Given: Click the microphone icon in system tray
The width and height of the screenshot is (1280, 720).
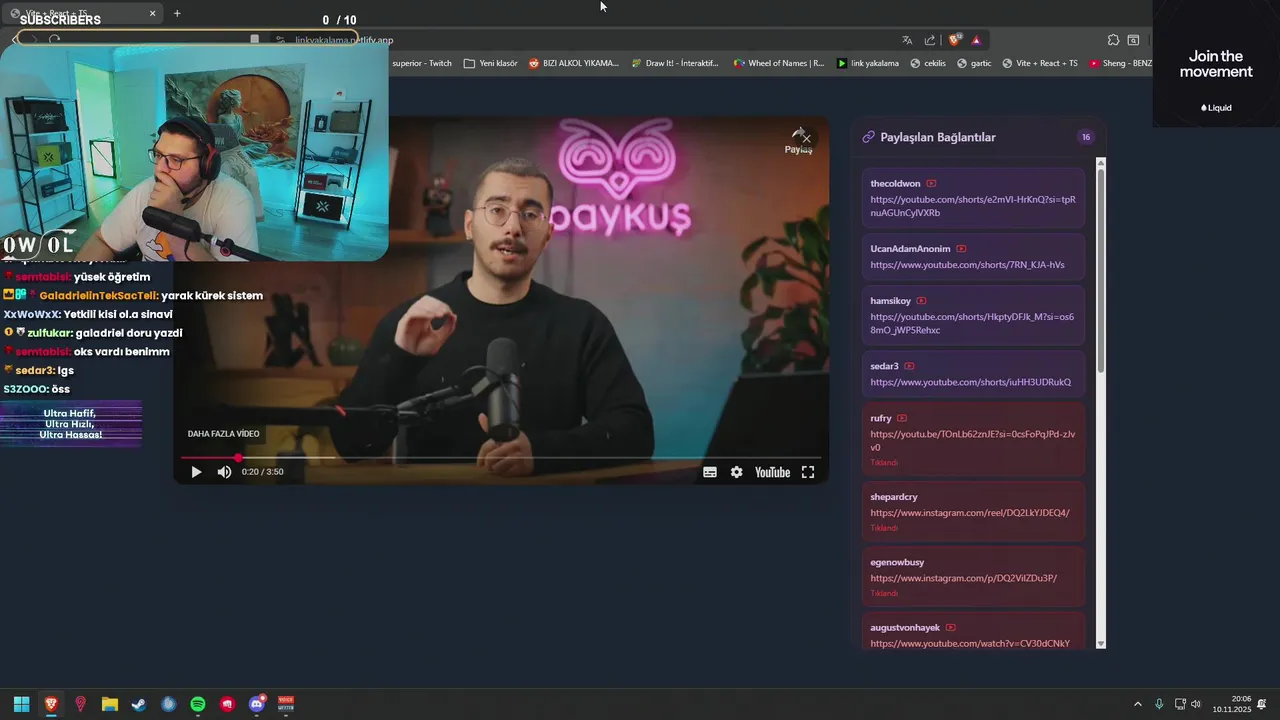Looking at the screenshot, I should tap(1159, 704).
